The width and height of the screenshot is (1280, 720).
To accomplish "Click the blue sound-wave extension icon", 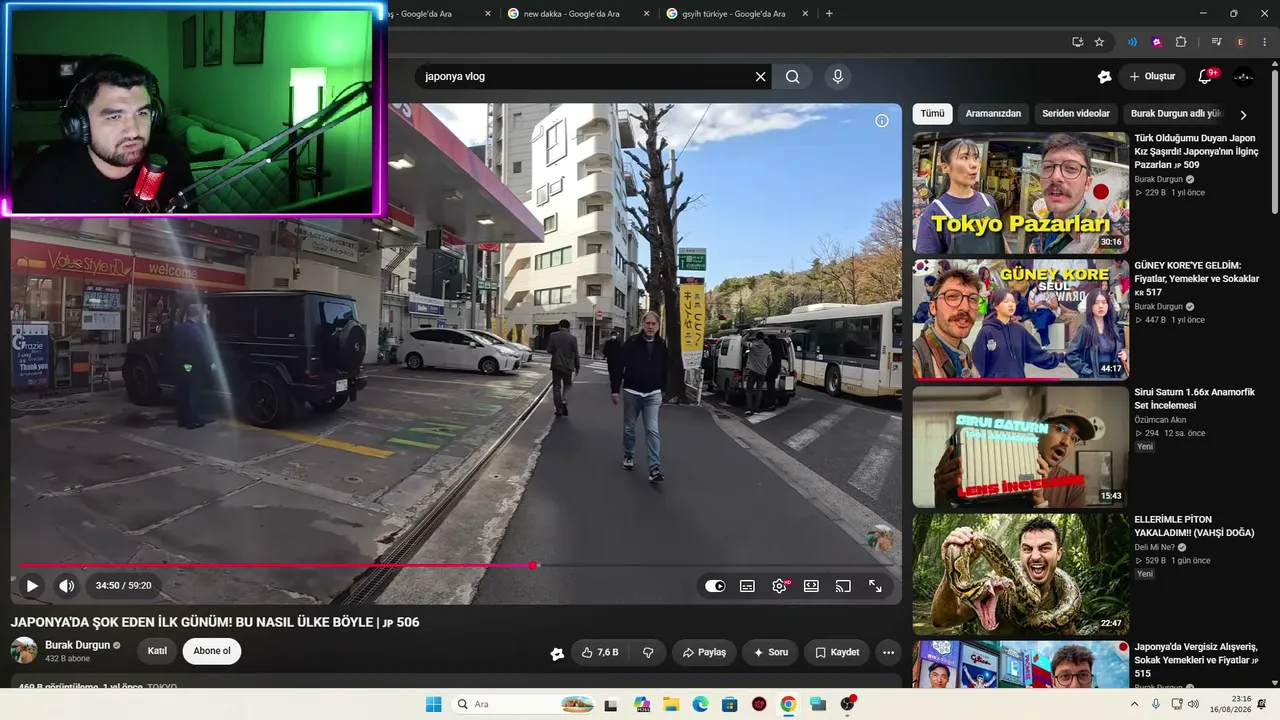I will [x=1132, y=42].
